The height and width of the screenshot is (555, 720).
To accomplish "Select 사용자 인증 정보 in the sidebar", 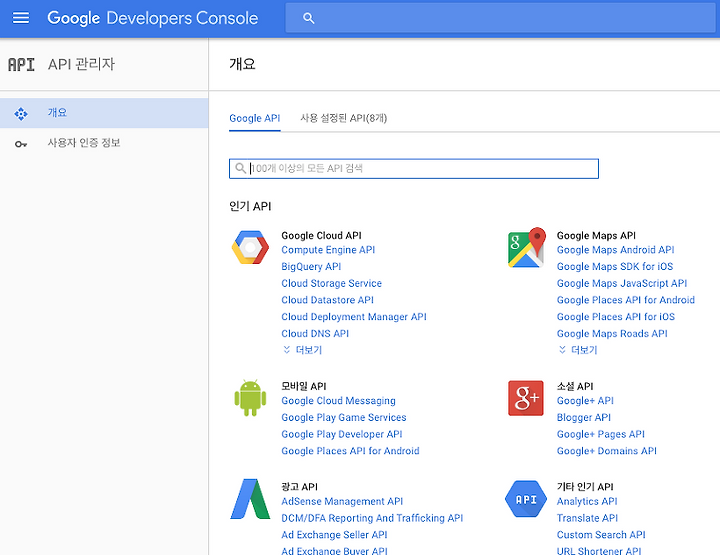I will (x=104, y=143).
